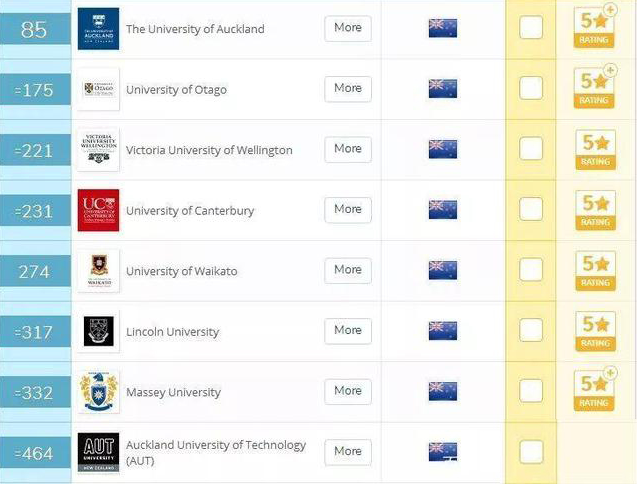Click the black Lincoln University logo
The width and height of the screenshot is (640, 486).
[98, 331]
